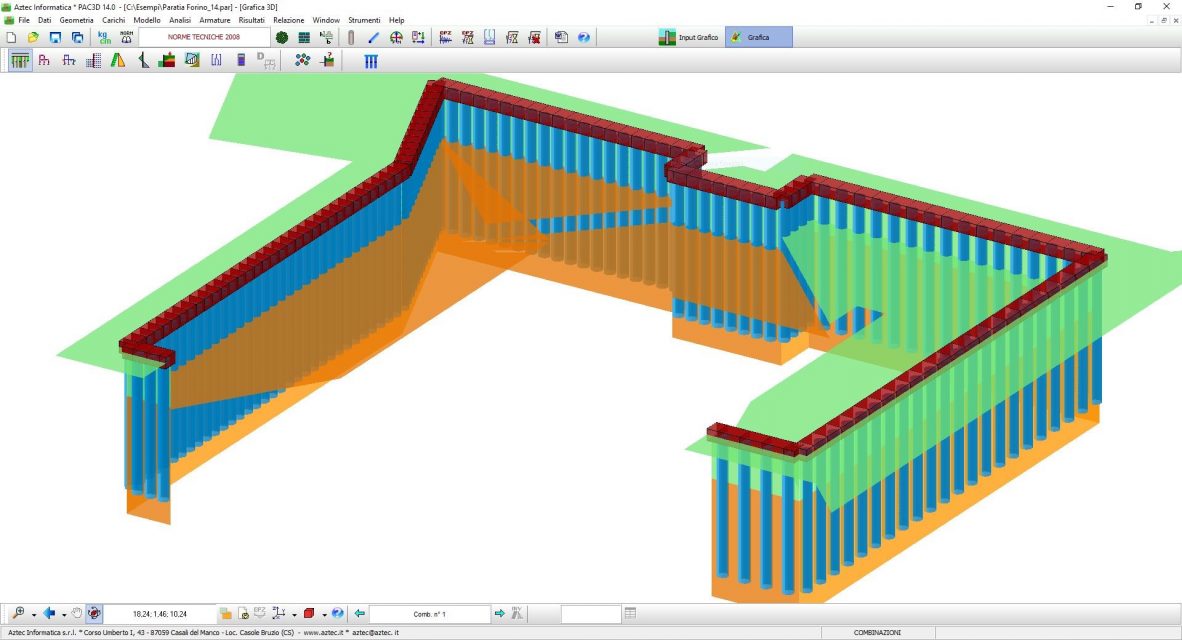Open the zoom magnifier dropdown arrow

[33, 614]
